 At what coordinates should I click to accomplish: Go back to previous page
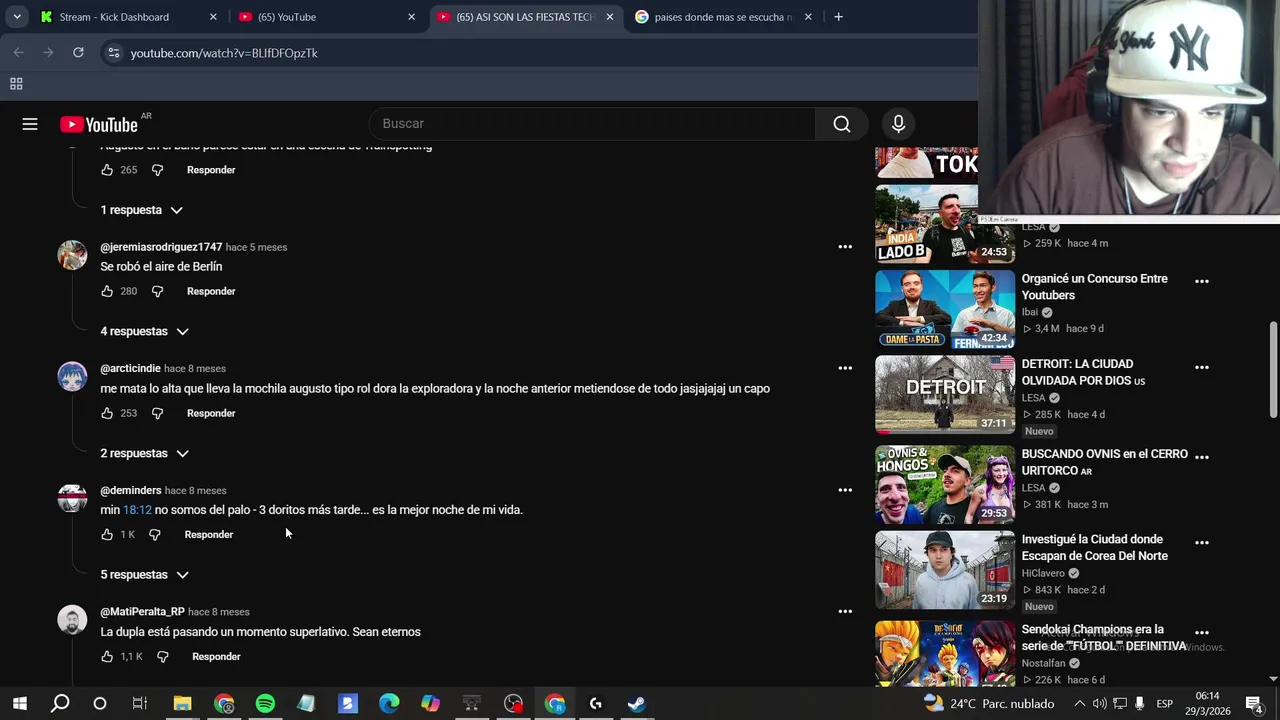pyautogui.click(x=18, y=53)
